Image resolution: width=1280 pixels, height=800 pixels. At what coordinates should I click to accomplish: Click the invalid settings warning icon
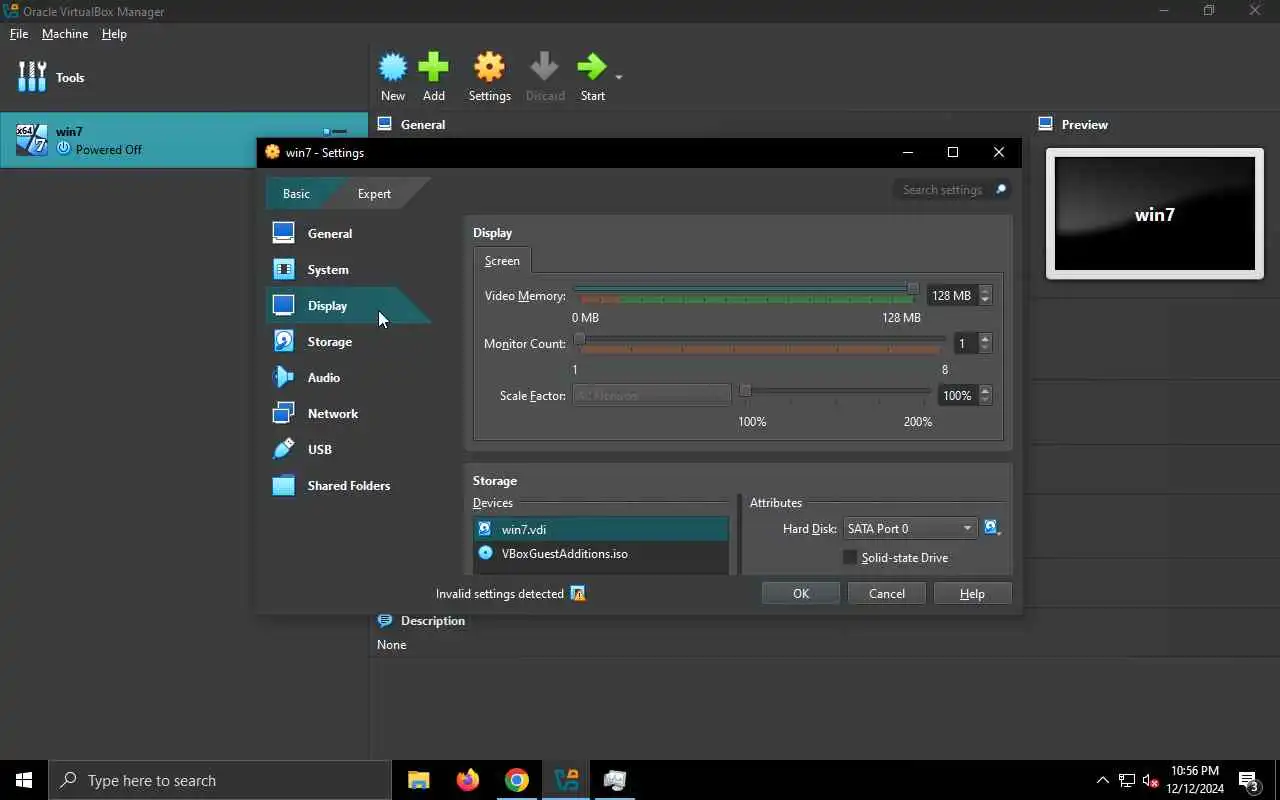[577, 593]
